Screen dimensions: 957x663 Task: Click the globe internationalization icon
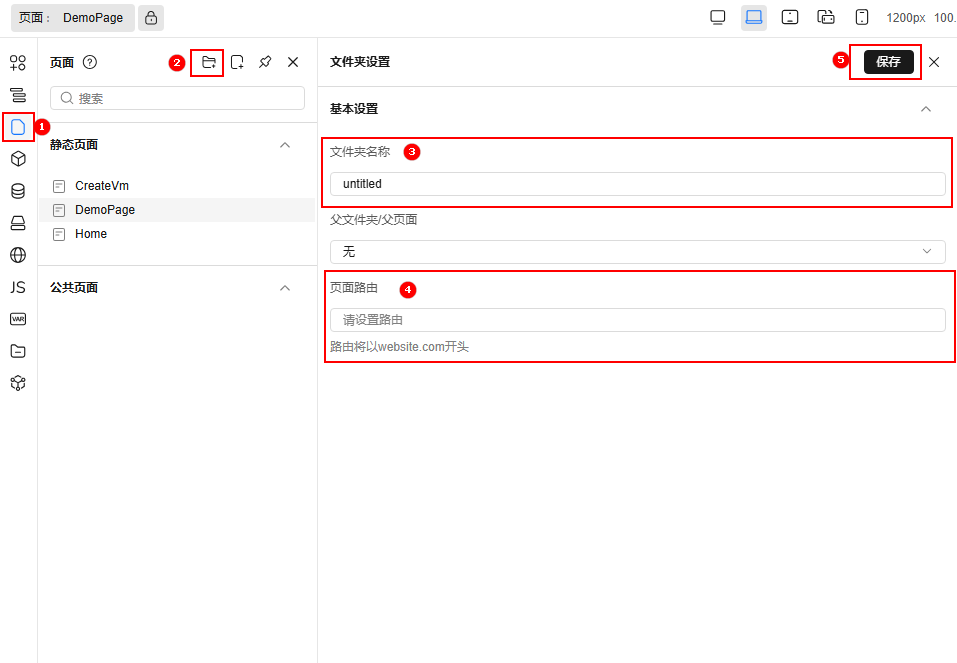(x=17, y=255)
